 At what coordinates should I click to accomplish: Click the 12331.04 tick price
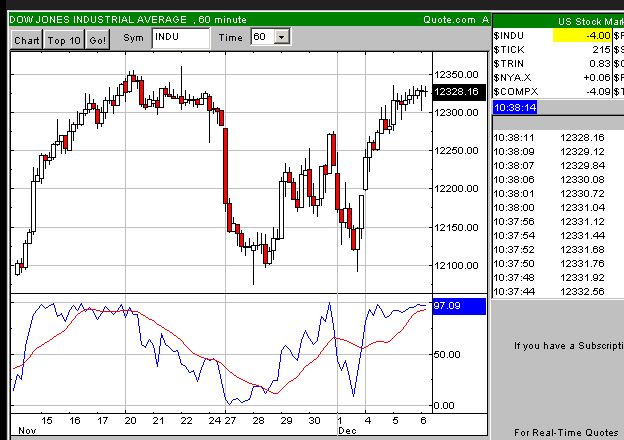582,207
